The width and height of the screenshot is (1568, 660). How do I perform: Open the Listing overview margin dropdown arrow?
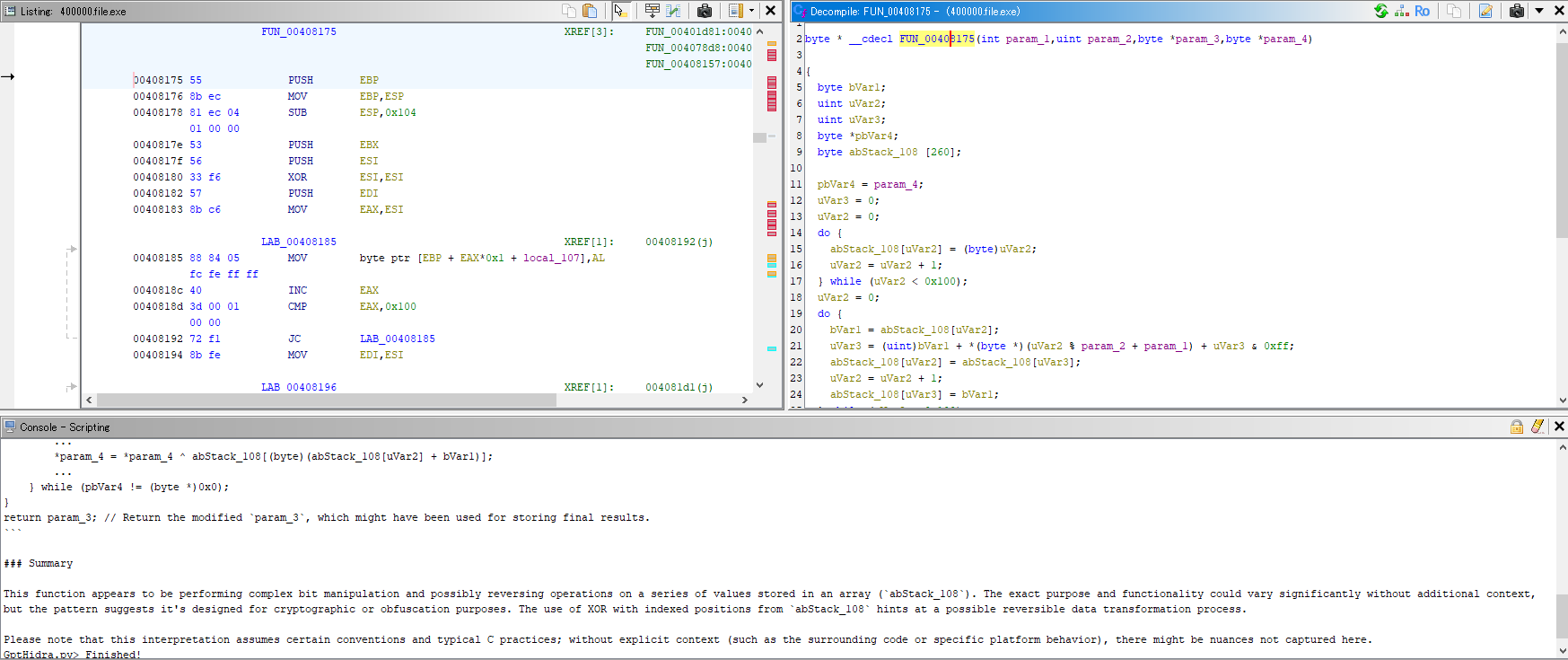click(x=751, y=11)
